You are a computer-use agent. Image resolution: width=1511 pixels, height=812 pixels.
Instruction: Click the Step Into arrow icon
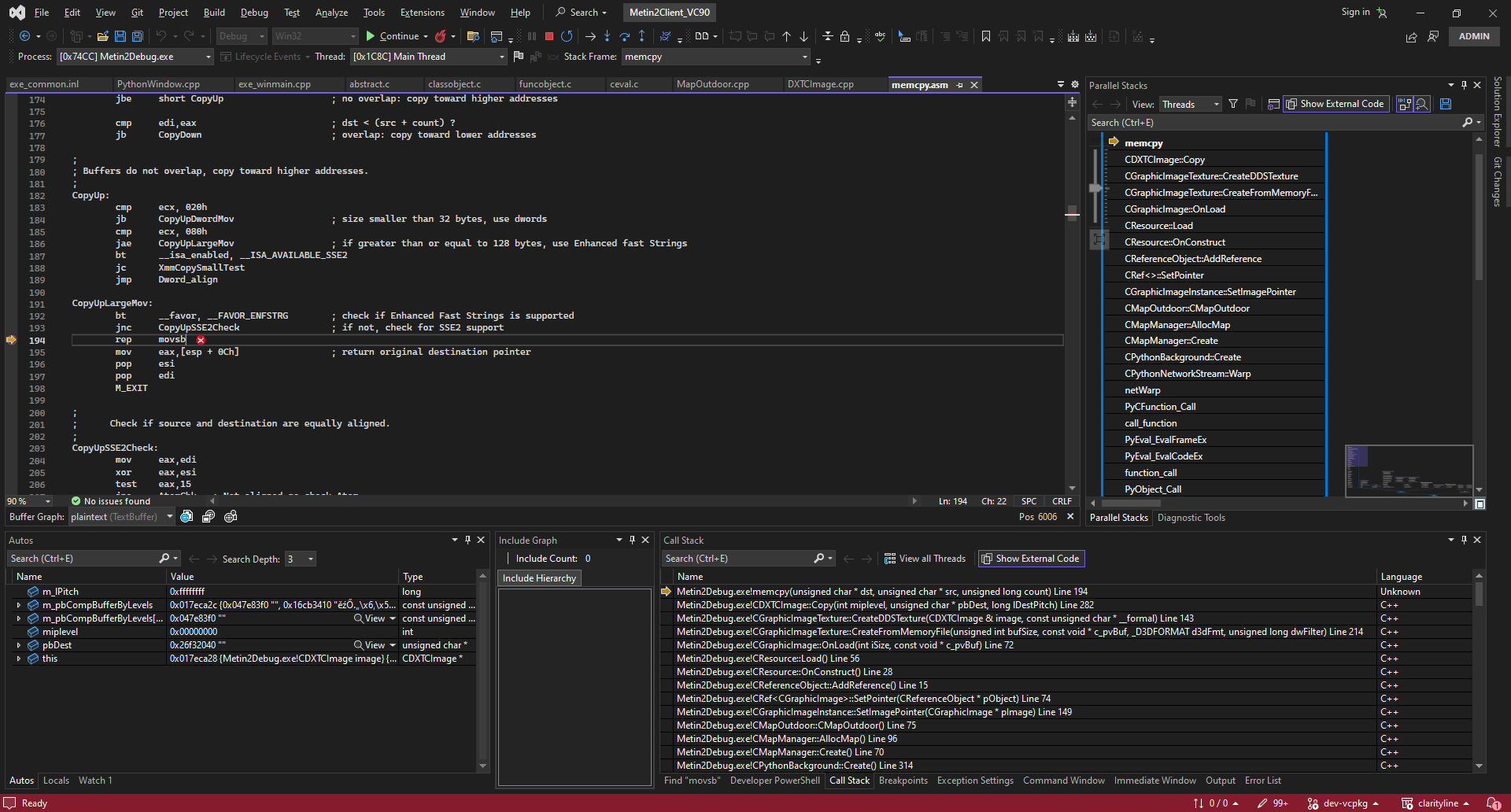(x=607, y=36)
